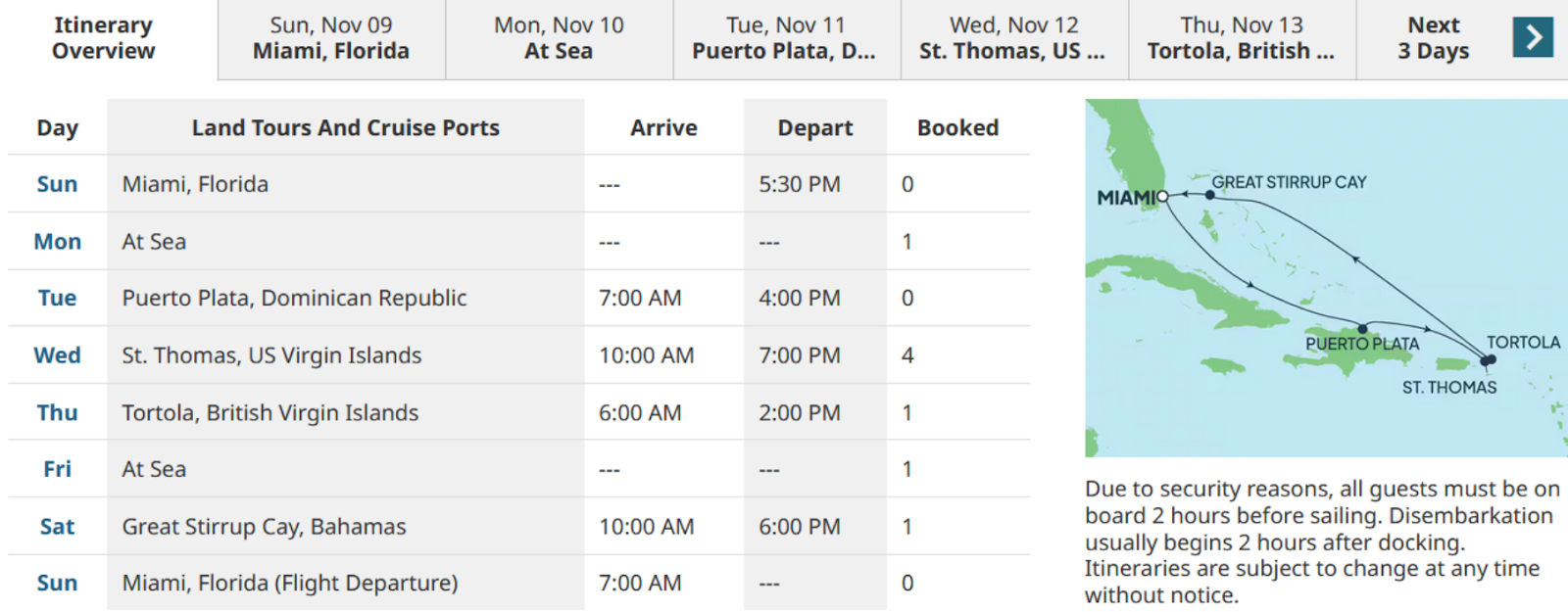Screen dimensions: 1568x612
Task: Open the Fri day link
Action: coord(57,469)
